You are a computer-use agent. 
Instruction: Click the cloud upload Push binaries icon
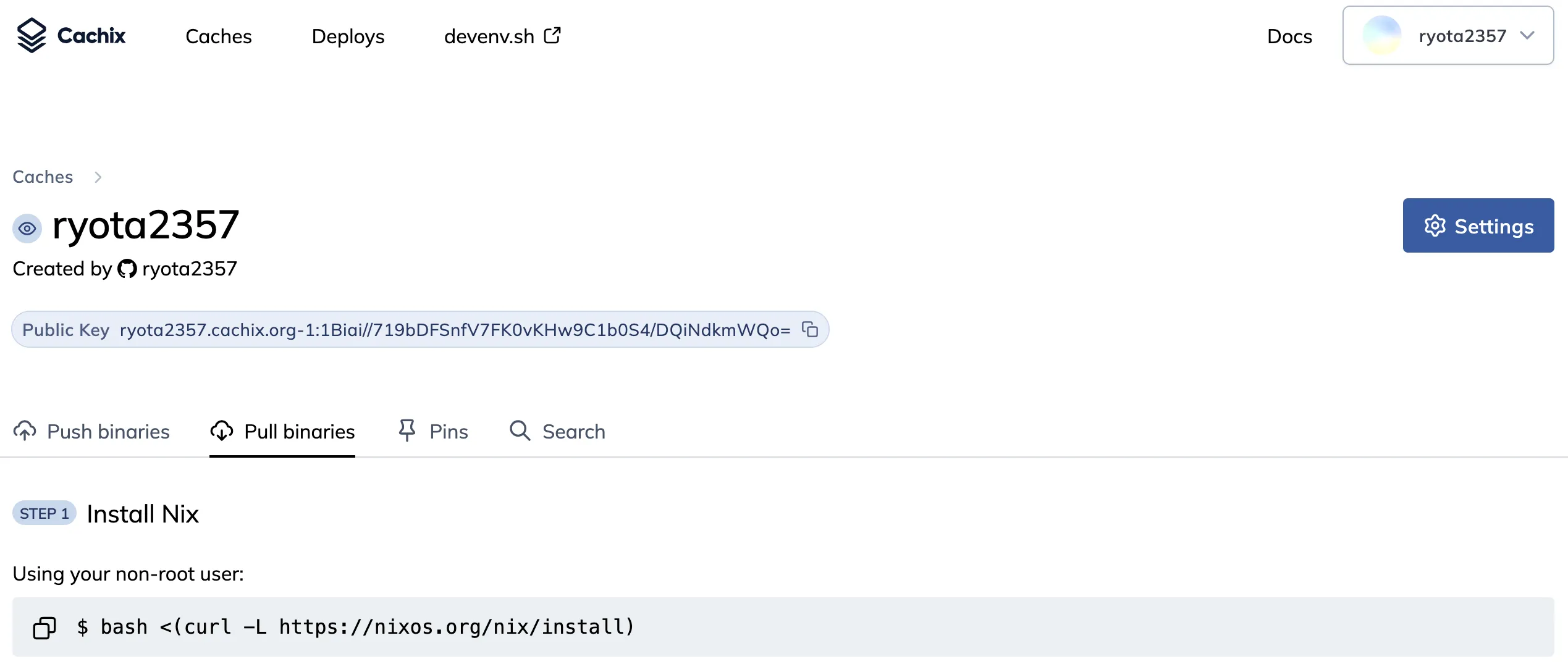click(25, 431)
